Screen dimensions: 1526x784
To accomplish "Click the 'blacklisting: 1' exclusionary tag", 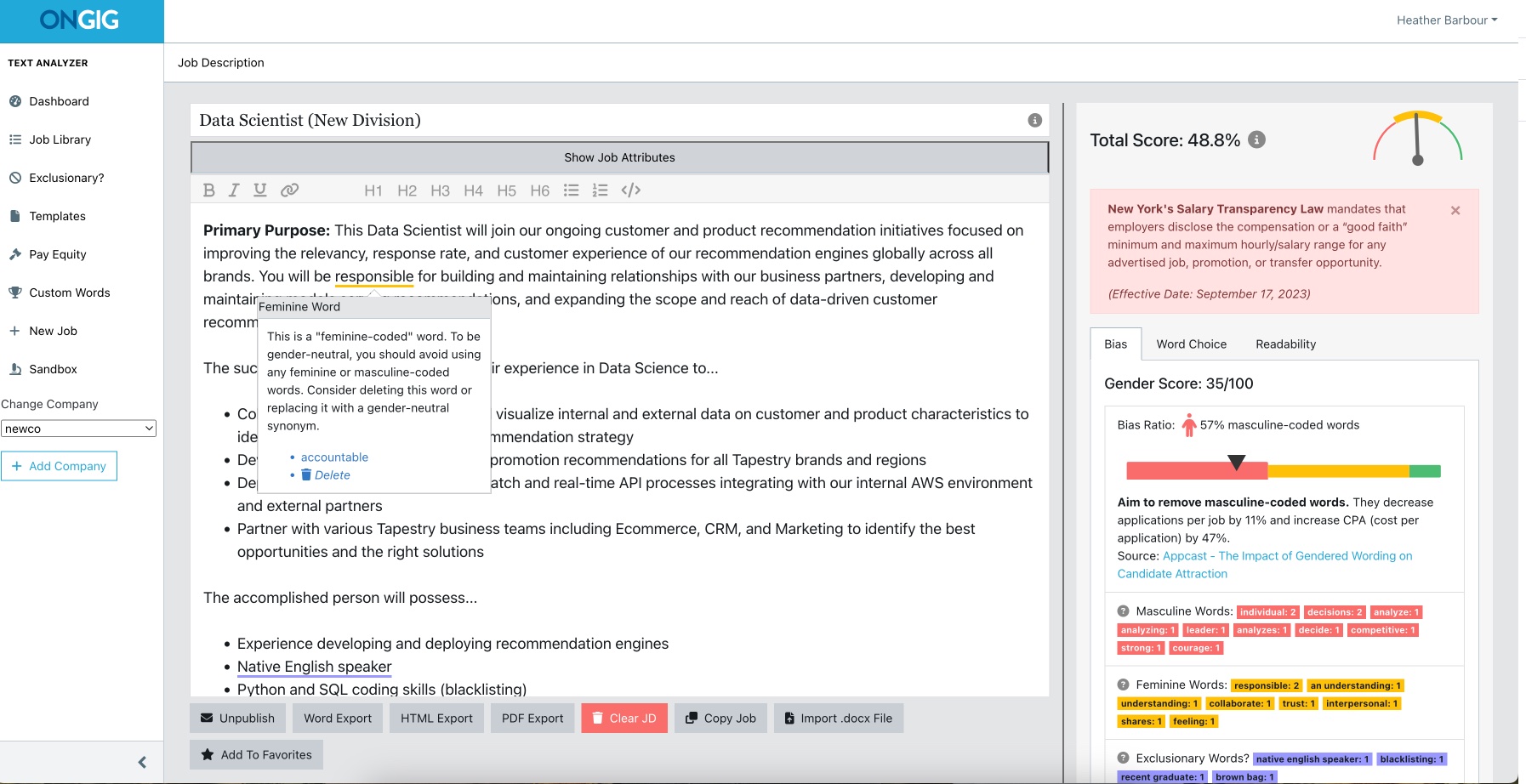I will coord(1412,759).
